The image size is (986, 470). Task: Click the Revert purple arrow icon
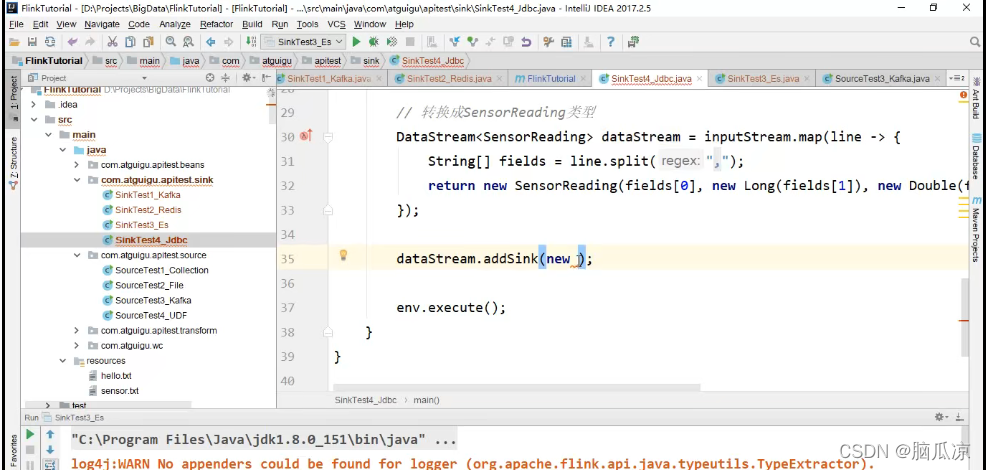[x=526, y=42]
